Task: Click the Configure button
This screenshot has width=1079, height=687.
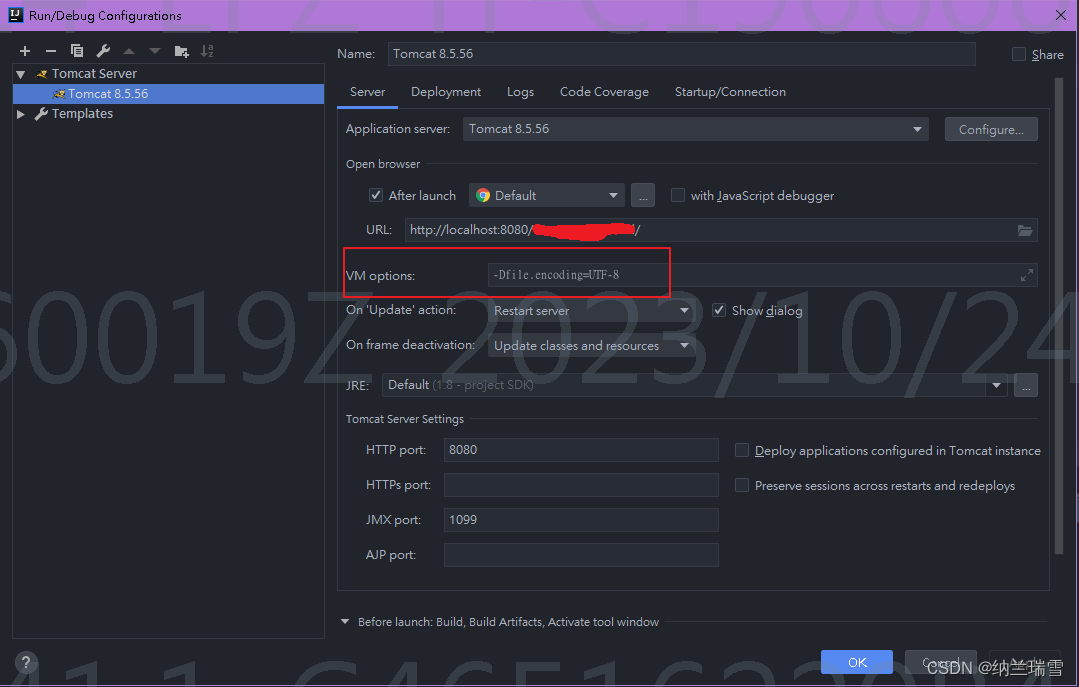Action: [x=990, y=128]
